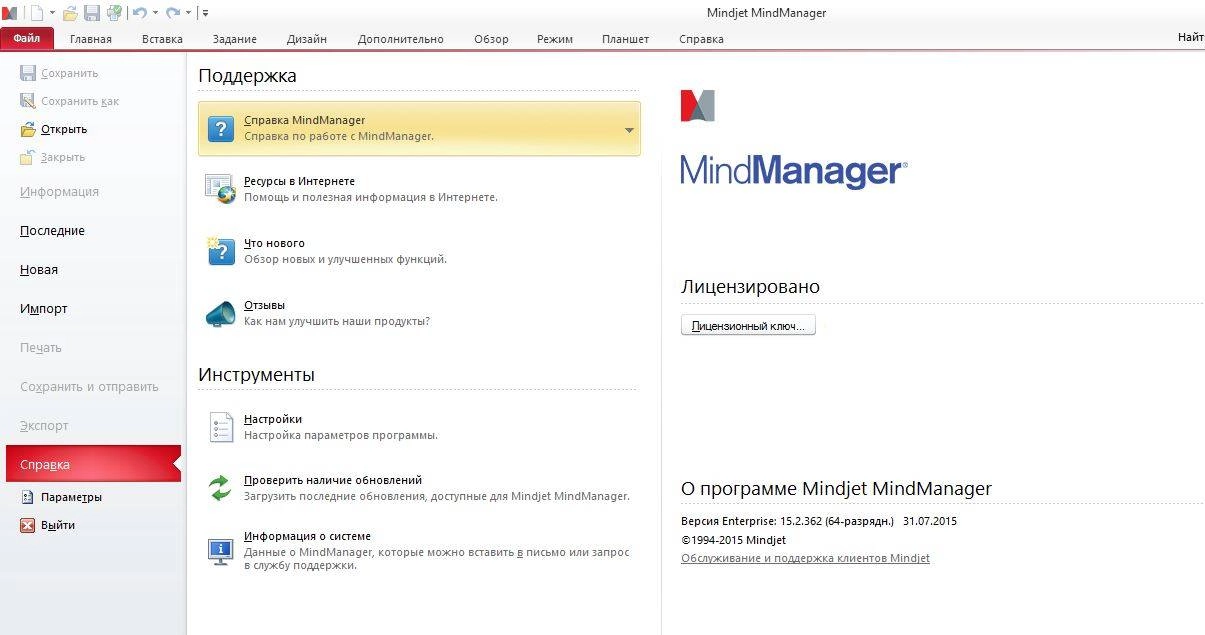Viewport: 1205px width, 635px height.
Task: Click the Undo arrow icon
Action: (x=139, y=13)
